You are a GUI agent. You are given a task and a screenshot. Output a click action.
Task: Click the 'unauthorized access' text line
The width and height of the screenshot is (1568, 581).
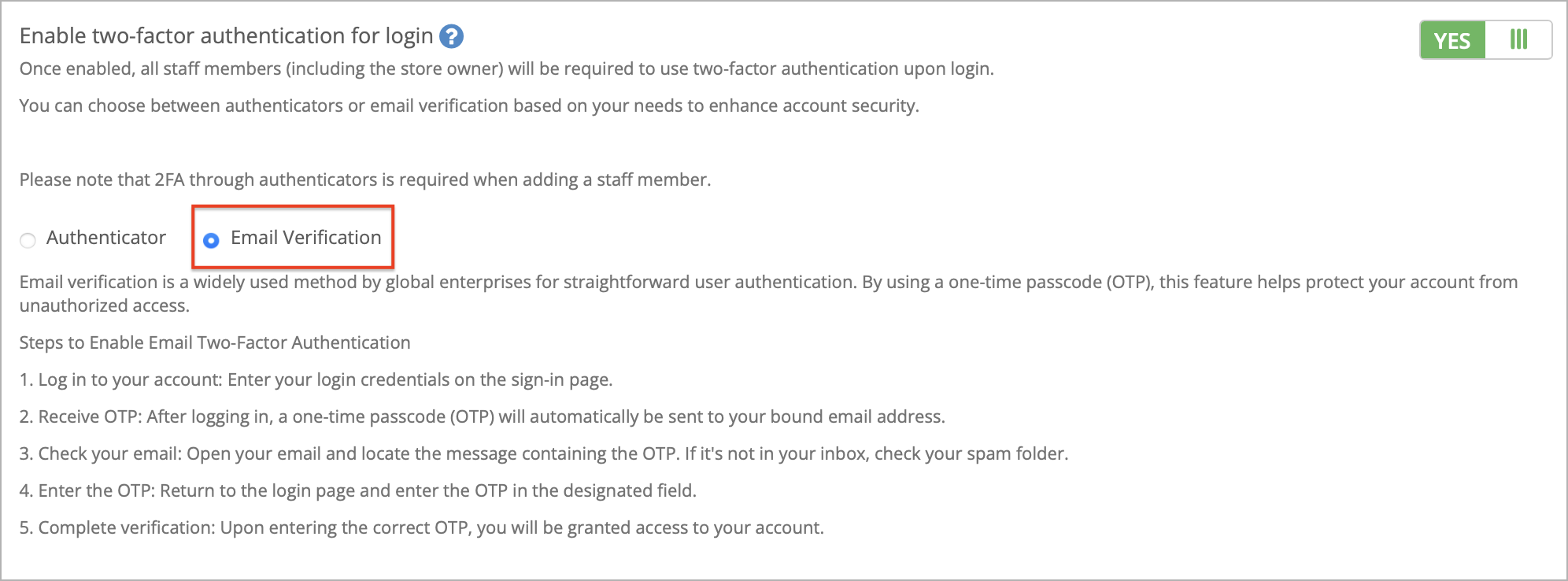click(x=105, y=306)
